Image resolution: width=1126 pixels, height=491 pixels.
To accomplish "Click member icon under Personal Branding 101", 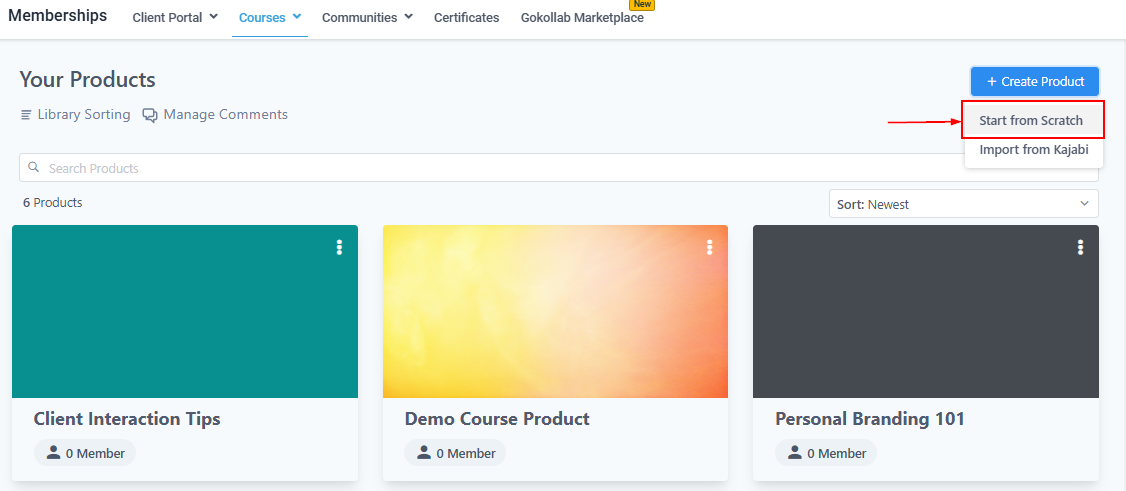I will [795, 453].
